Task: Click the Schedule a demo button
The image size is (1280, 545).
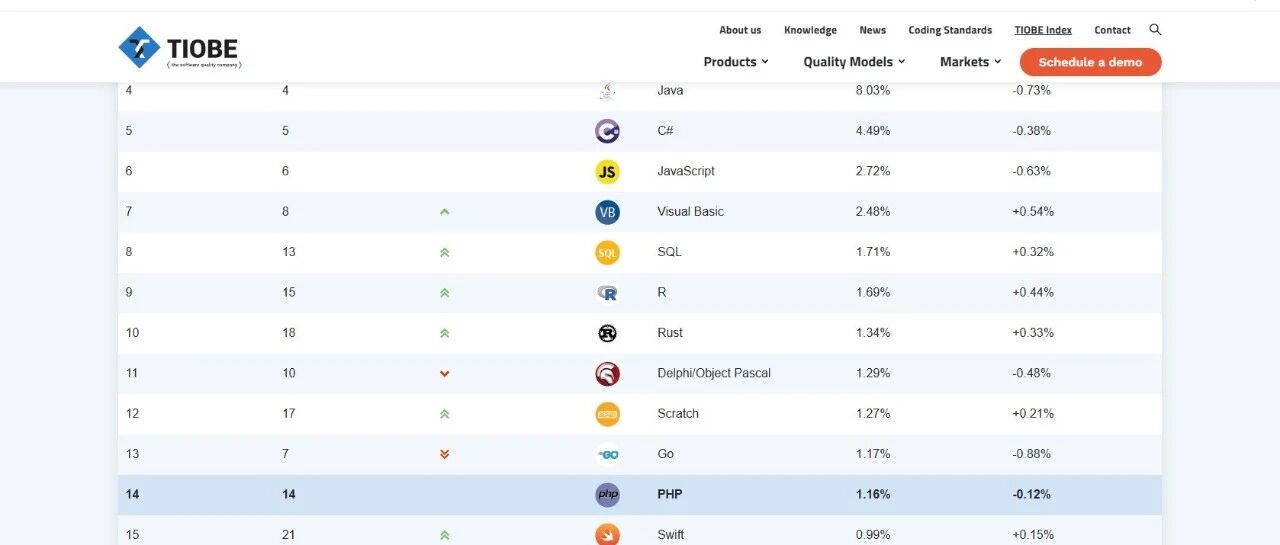Action: pos(1090,62)
